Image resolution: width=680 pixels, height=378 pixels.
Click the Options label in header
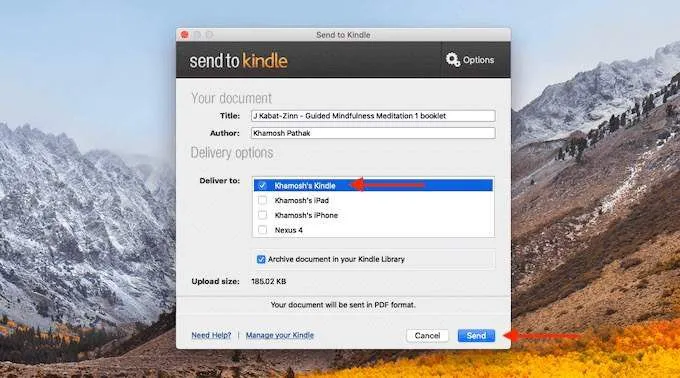[x=478, y=60]
